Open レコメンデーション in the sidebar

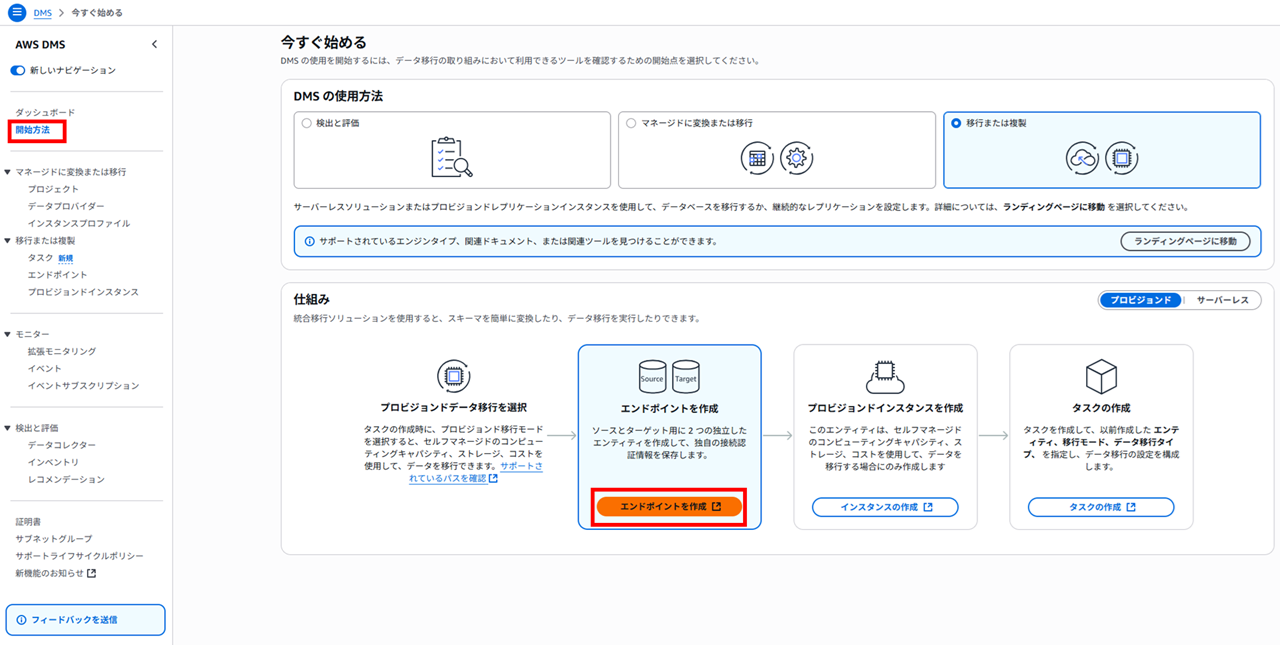click(x=66, y=480)
